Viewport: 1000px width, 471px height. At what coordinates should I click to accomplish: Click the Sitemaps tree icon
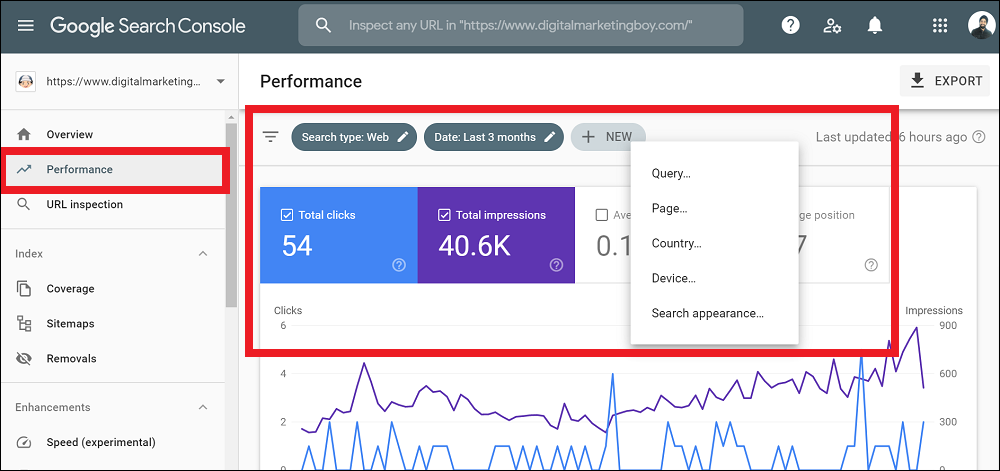(24, 324)
